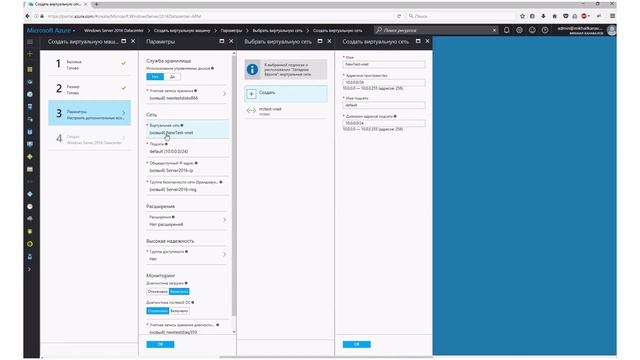Open the Azure portal hamburger menu
Viewport: 640px width, 360px height.
tap(30, 42)
